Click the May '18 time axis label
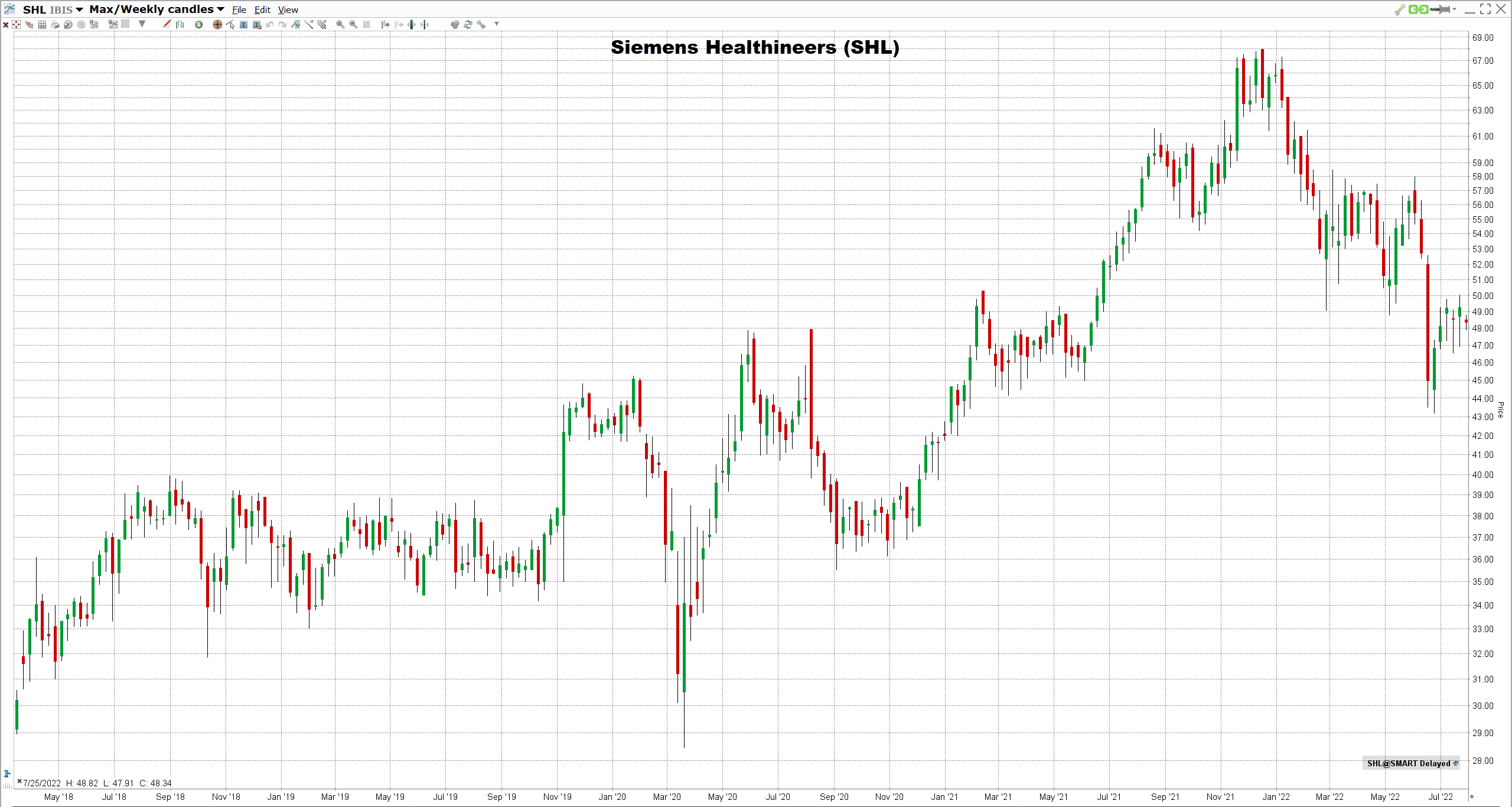 tap(58, 797)
